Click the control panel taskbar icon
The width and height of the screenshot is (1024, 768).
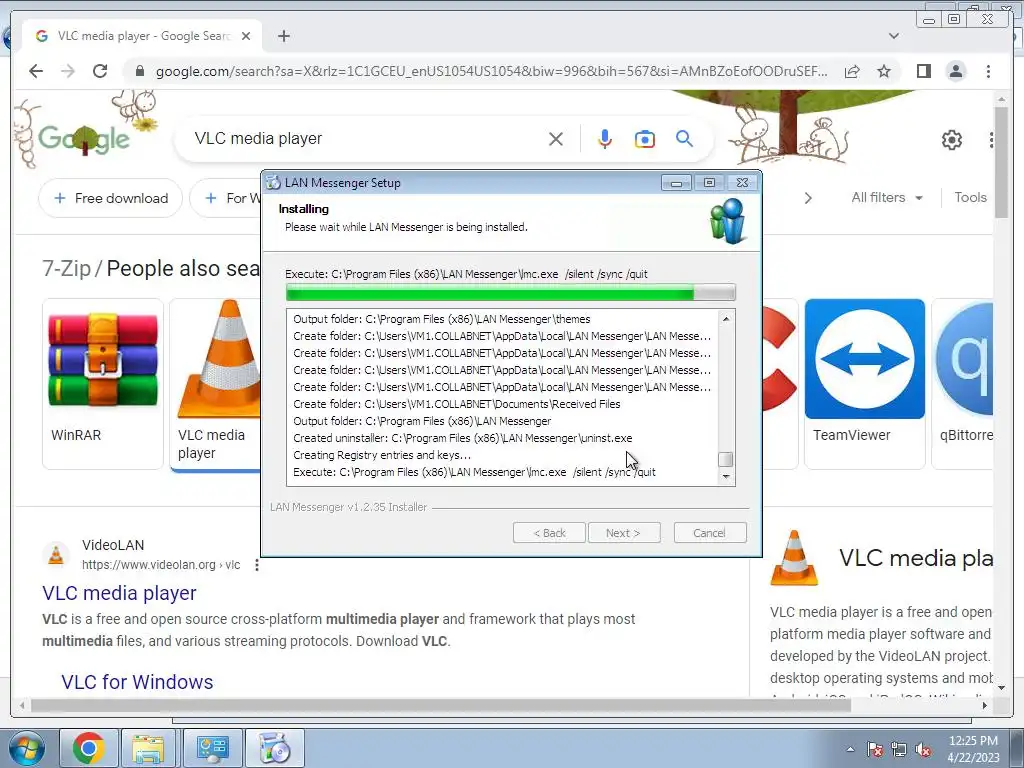(x=212, y=748)
